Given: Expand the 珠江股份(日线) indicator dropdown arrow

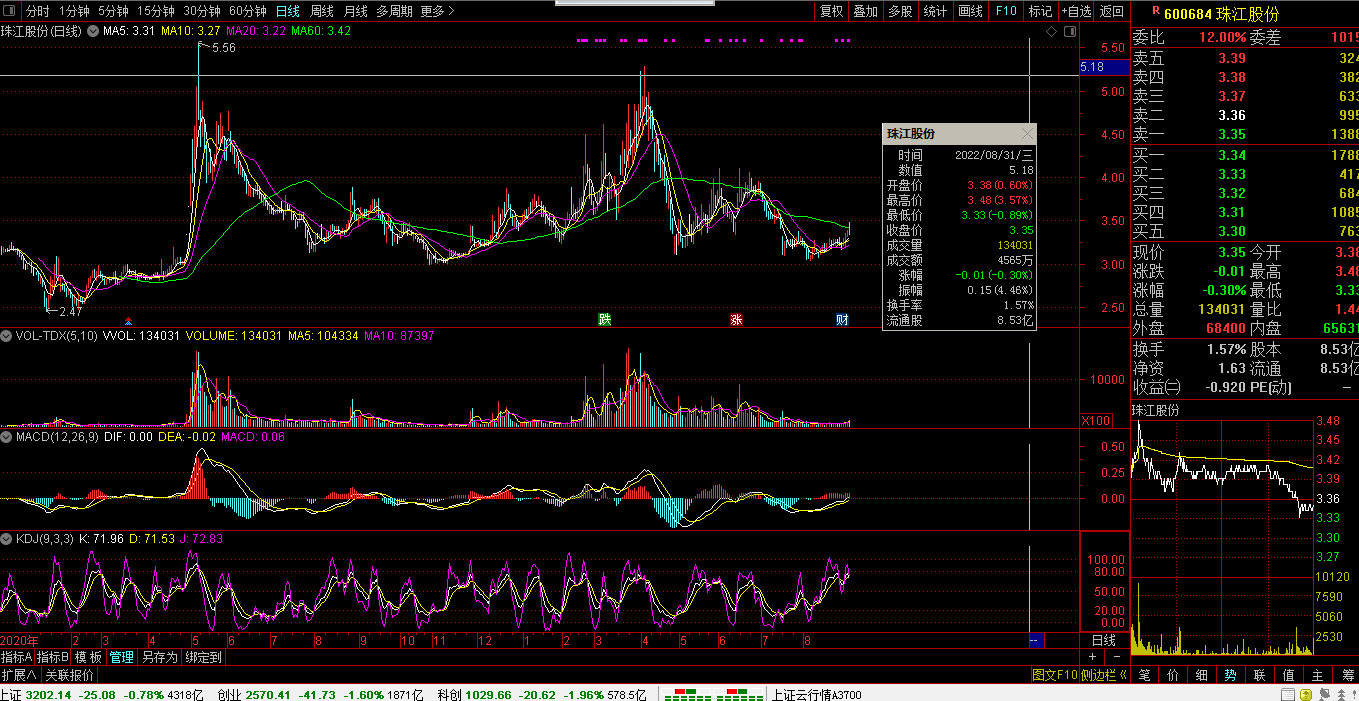Looking at the screenshot, I should 94,32.
